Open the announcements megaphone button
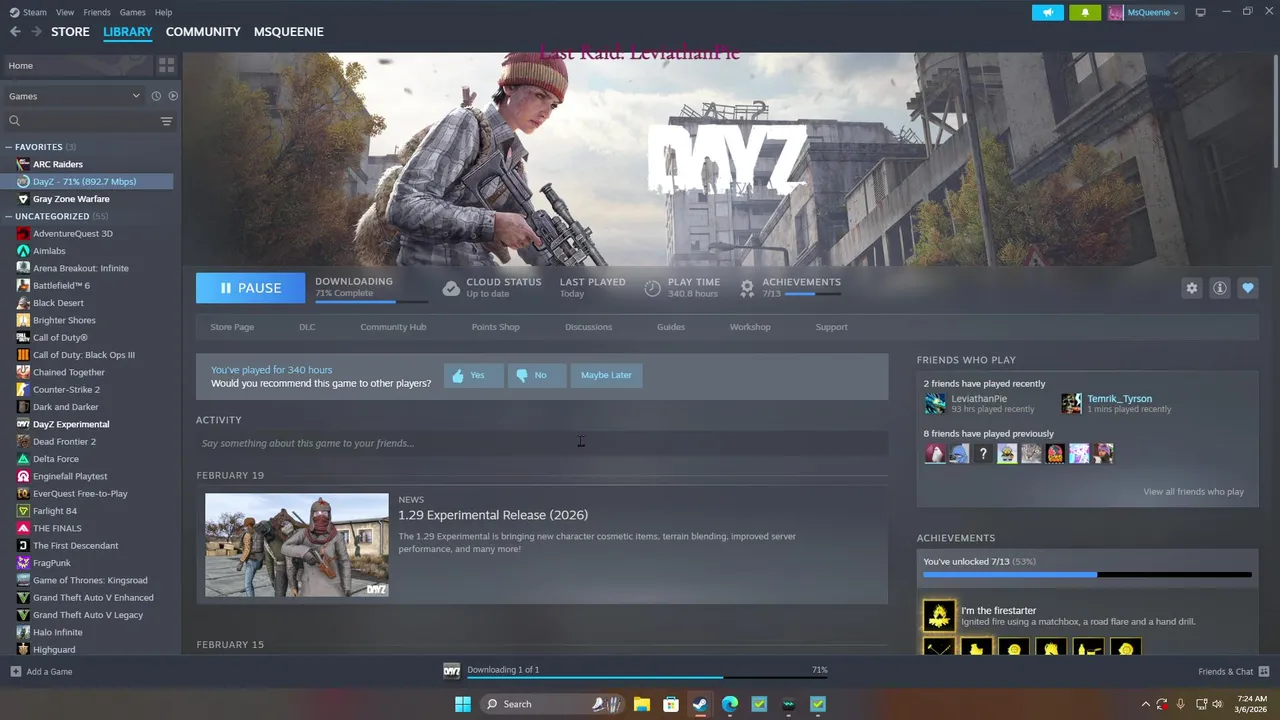The image size is (1280, 720). pyautogui.click(x=1048, y=12)
